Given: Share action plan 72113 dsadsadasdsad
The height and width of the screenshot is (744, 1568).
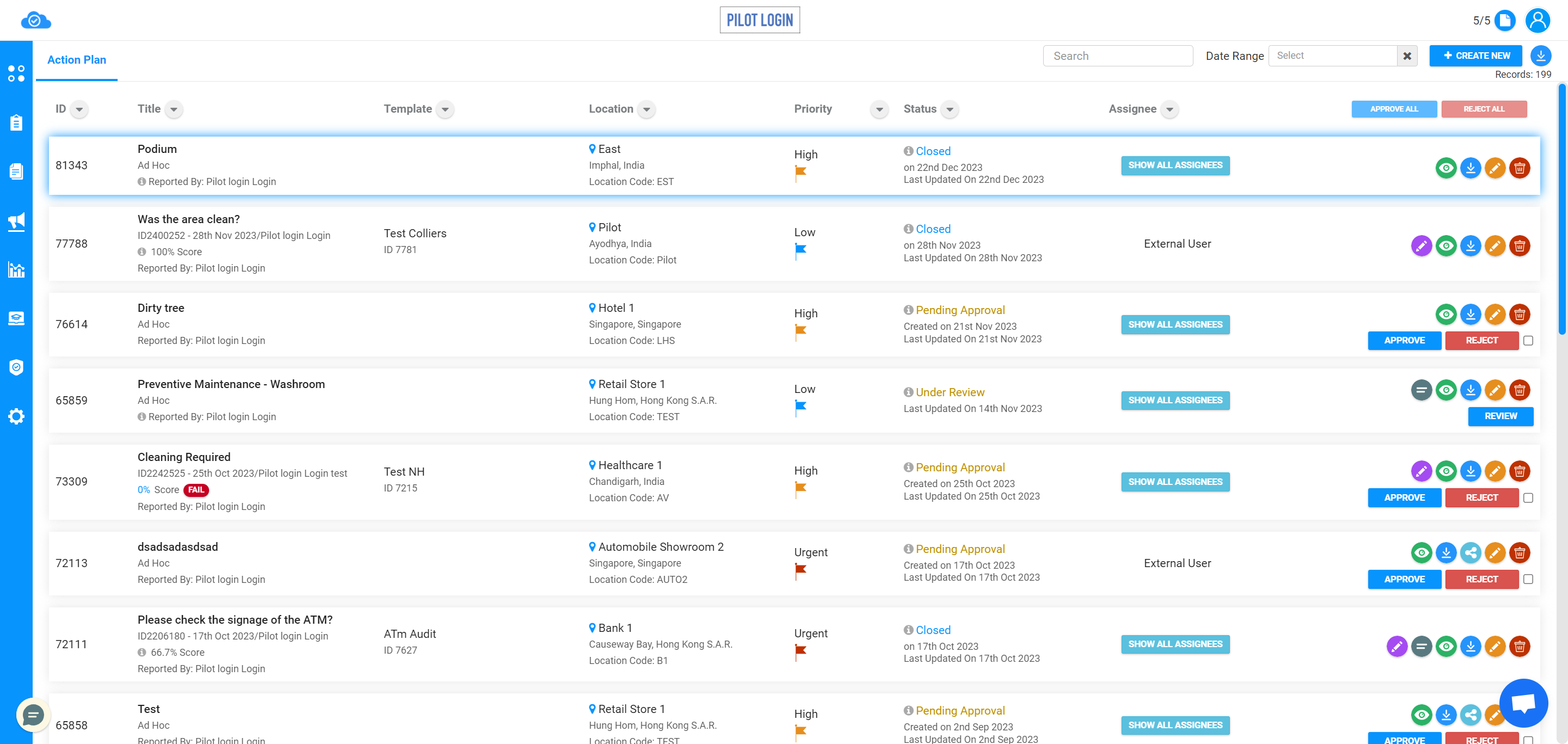Looking at the screenshot, I should (1470, 552).
